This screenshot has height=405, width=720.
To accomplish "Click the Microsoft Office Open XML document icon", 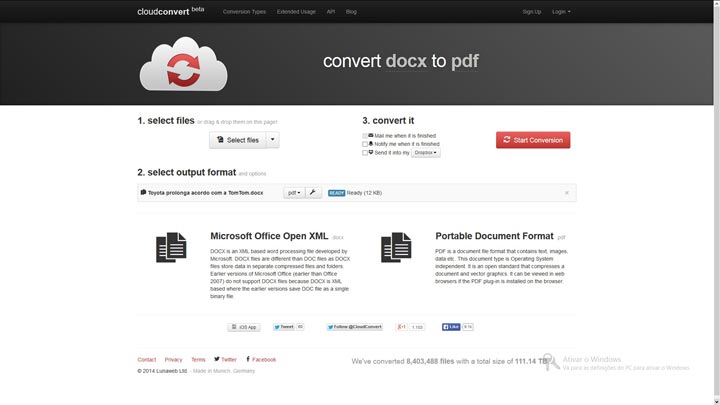I will [x=171, y=248].
